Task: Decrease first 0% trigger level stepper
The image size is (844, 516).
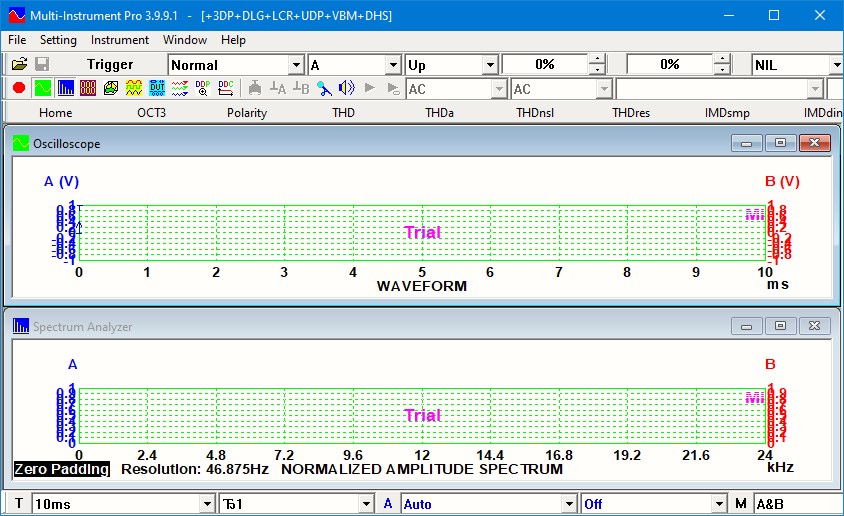Action: 597,69
